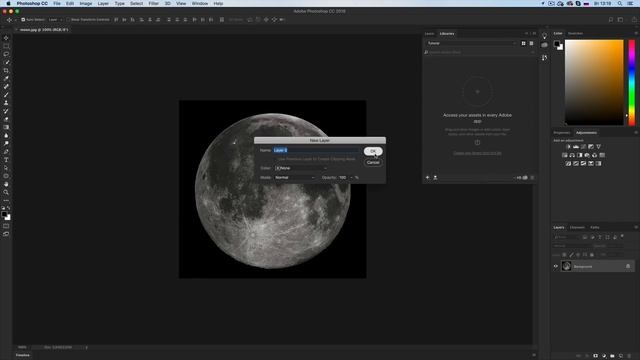640x360 pixels.
Task: Click inside the orange color field
Action: click(594, 82)
